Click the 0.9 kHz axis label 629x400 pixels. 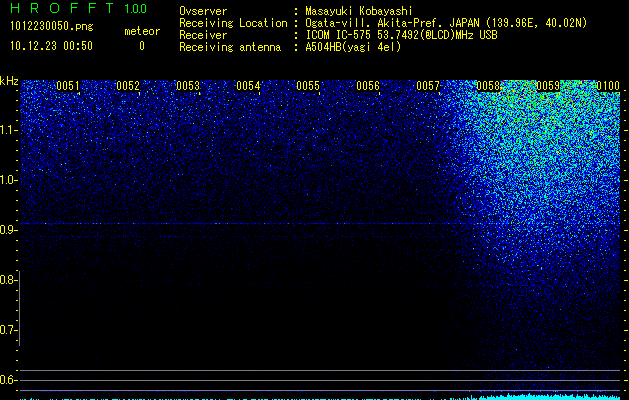(x=8, y=230)
